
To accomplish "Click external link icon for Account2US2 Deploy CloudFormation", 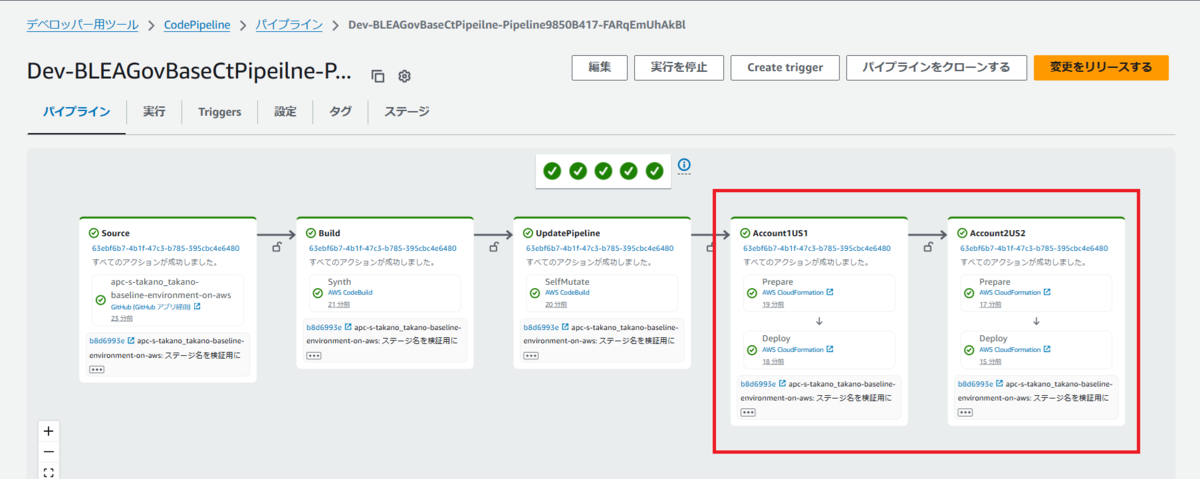I will click(x=1047, y=350).
